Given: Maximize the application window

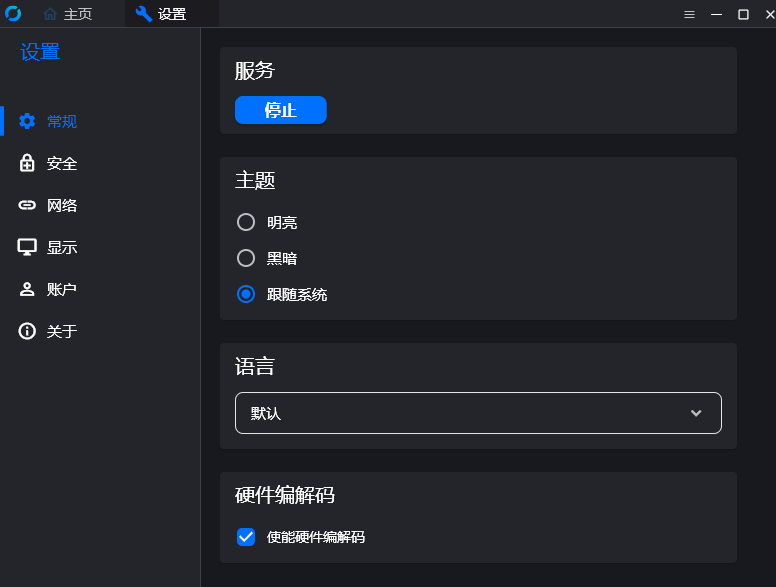Looking at the screenshot, I should point(743,14).
